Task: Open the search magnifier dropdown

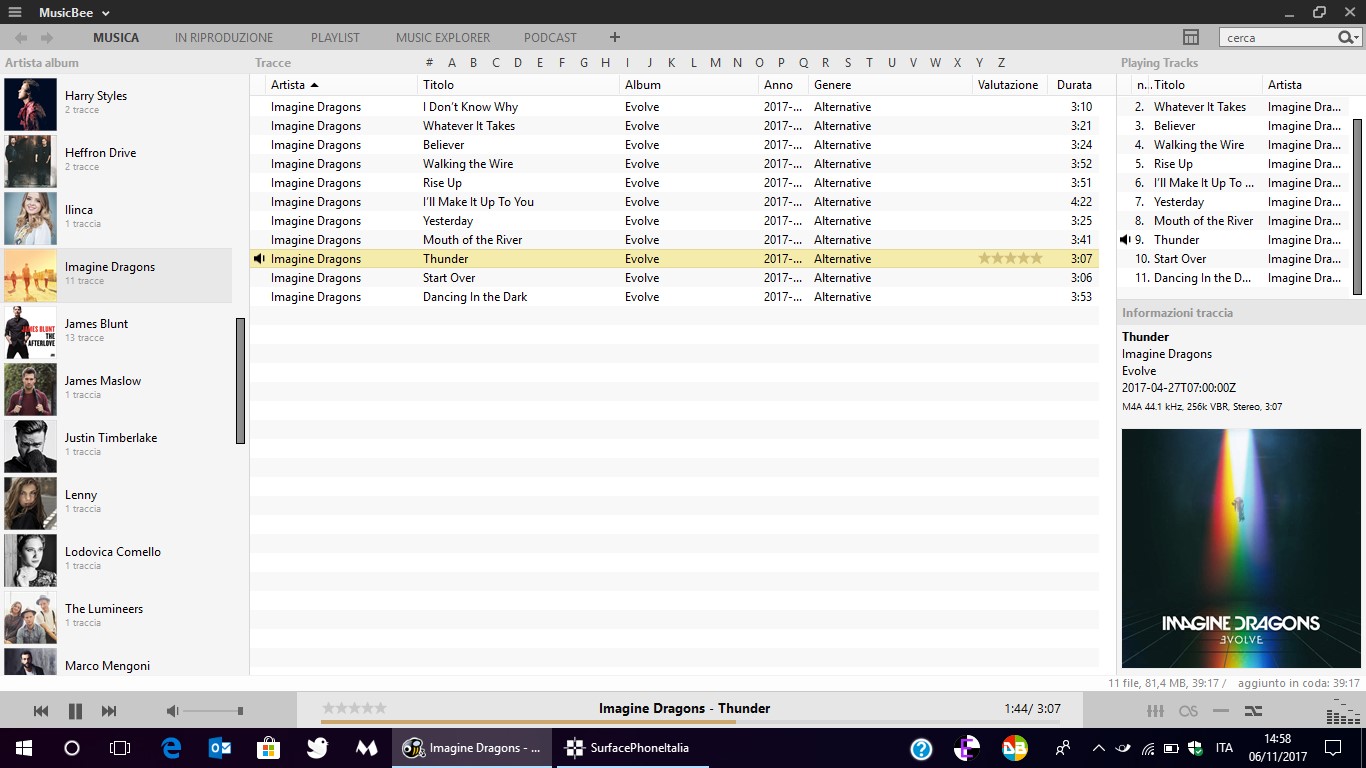Action: coord(1349,38)
